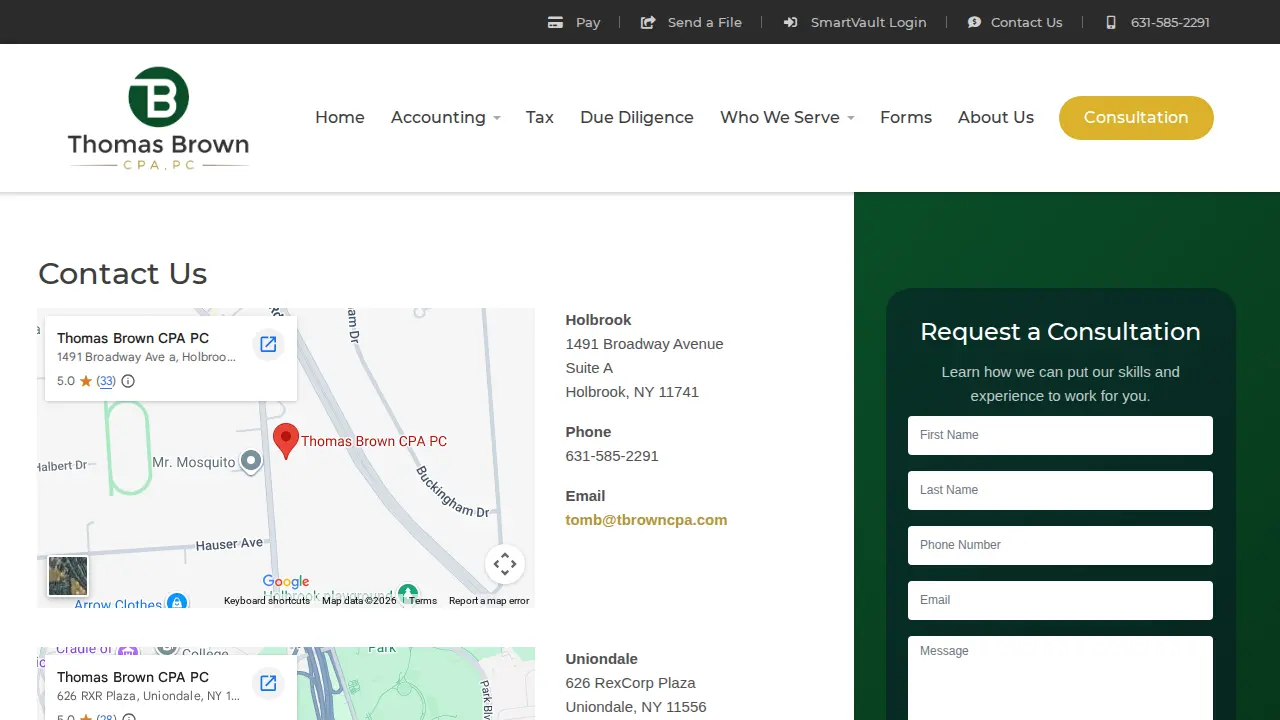Click the Contact Us chat bubble icon
1280x720 pixels.
974,22
